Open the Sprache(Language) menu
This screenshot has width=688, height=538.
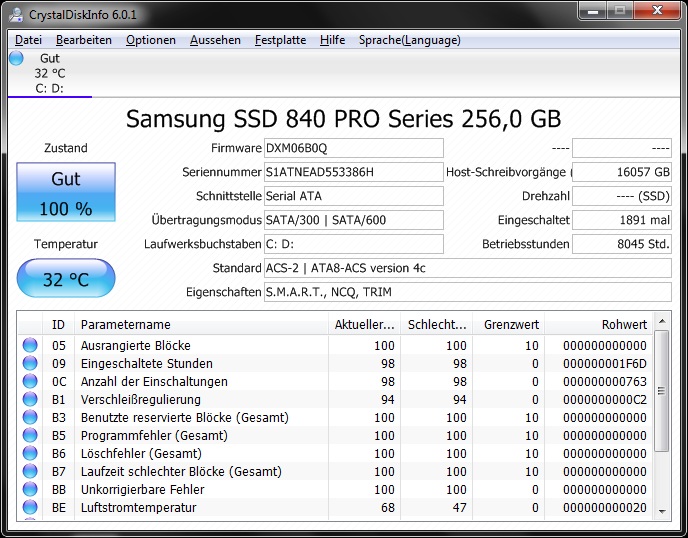[410, 40]
